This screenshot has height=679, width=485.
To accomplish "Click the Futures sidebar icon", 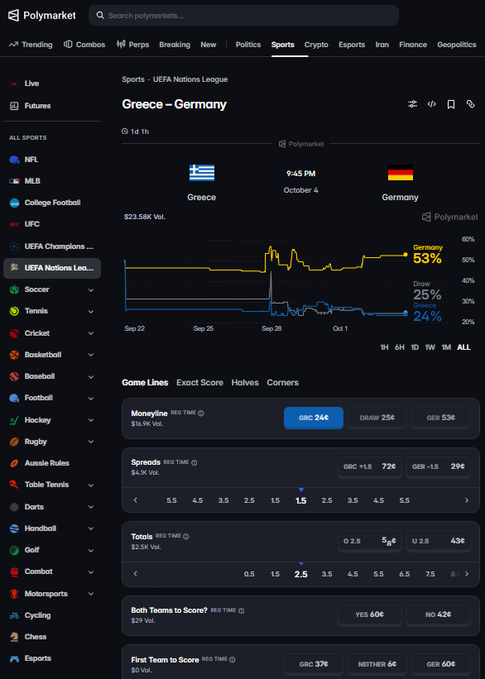I will 14,106.
